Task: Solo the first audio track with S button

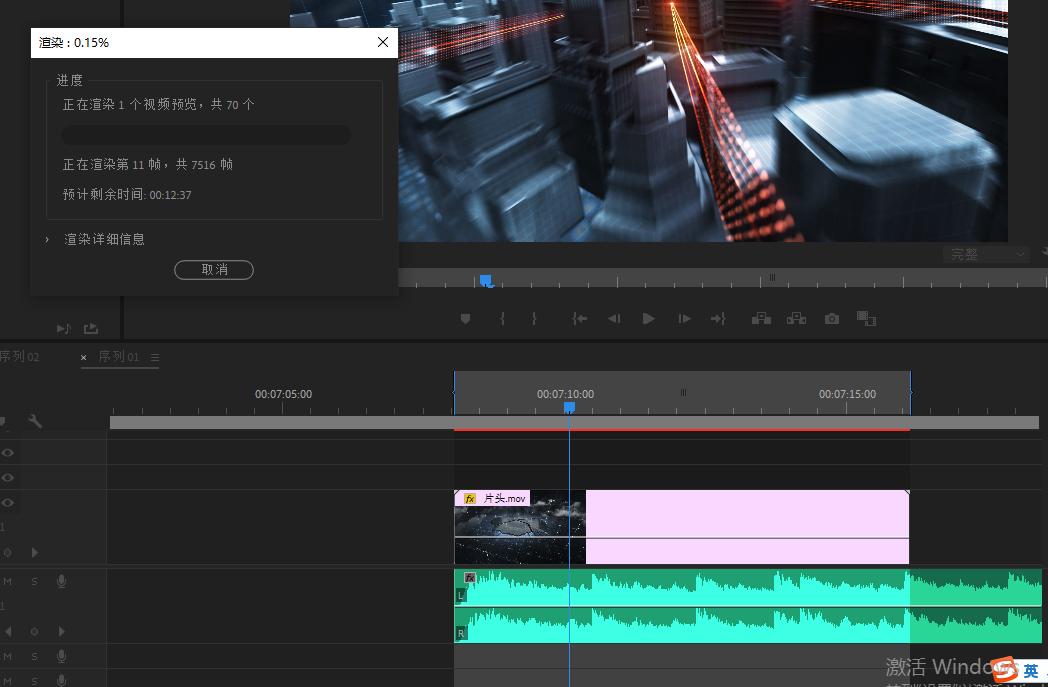Action: (34, 581)
